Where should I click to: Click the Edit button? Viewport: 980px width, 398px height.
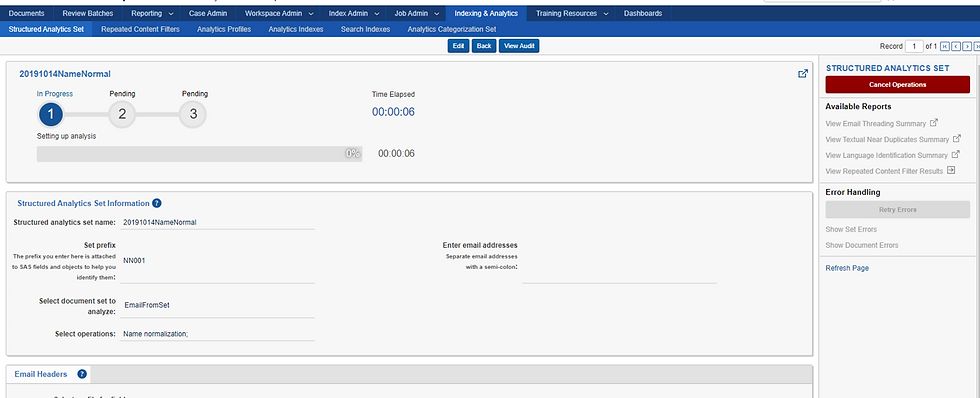click(x=458, y=46)
